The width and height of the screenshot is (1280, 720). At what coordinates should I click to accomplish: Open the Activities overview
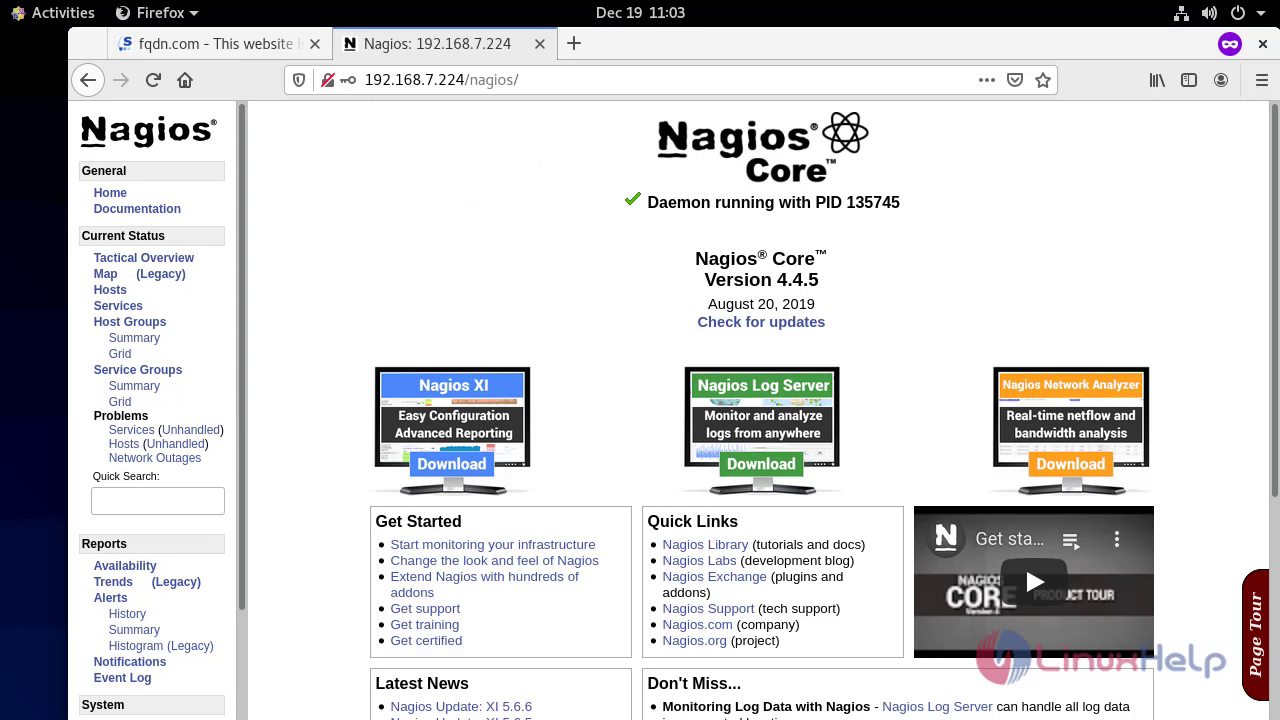pyautogui.click(x=53, y=13)
